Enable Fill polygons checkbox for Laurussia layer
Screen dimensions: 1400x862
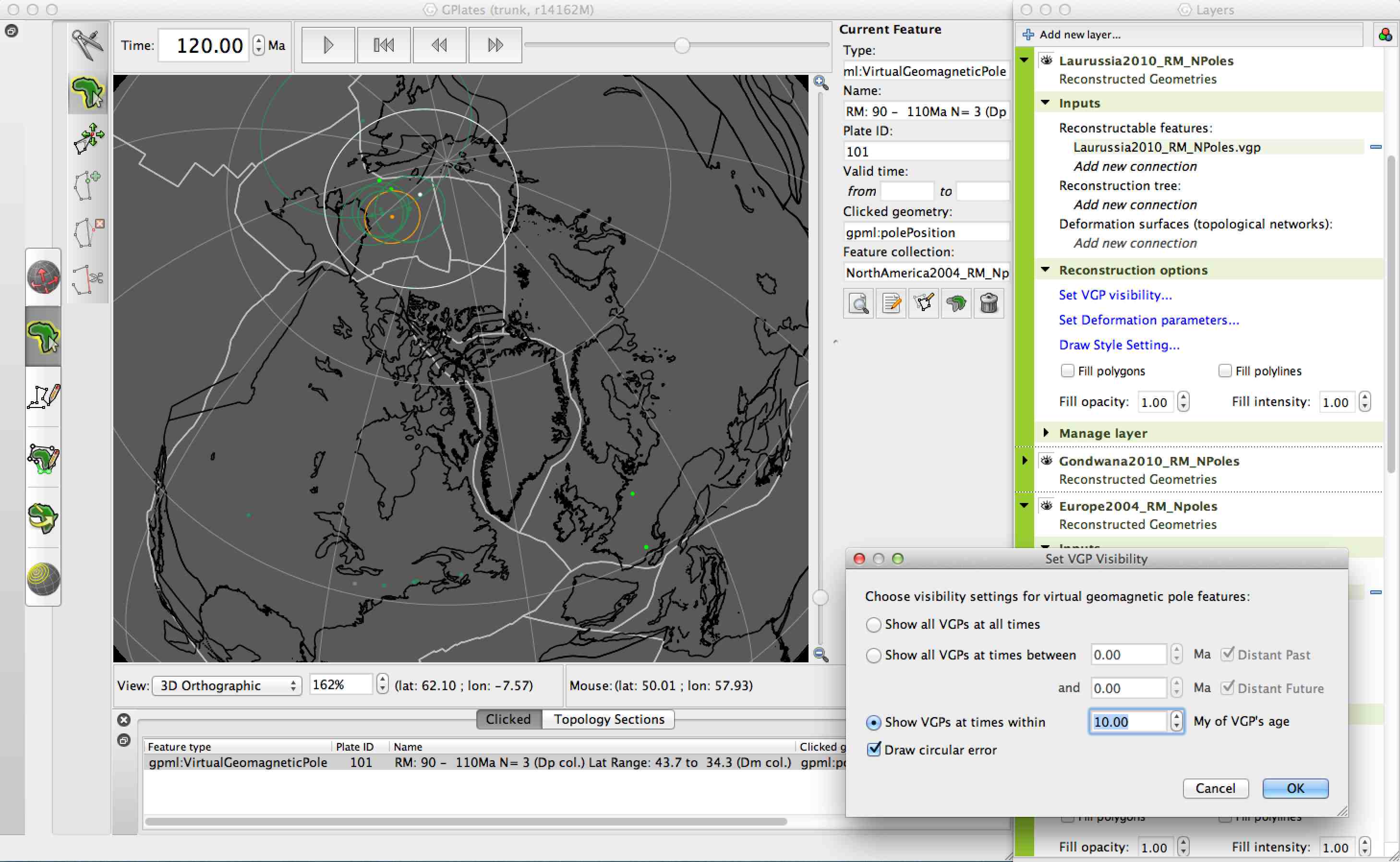tap(1067, 371)
